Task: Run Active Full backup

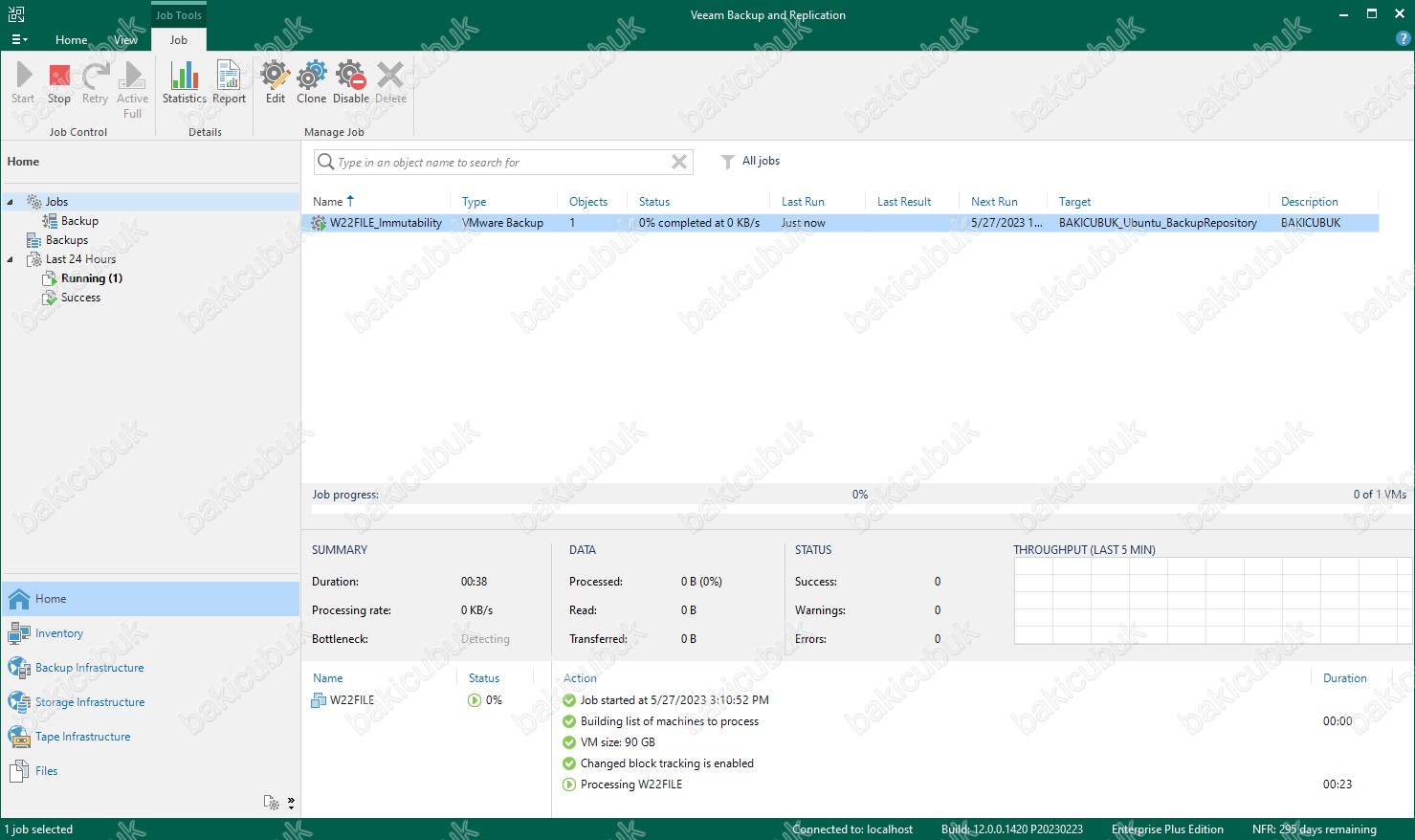Action: point(132,90)
